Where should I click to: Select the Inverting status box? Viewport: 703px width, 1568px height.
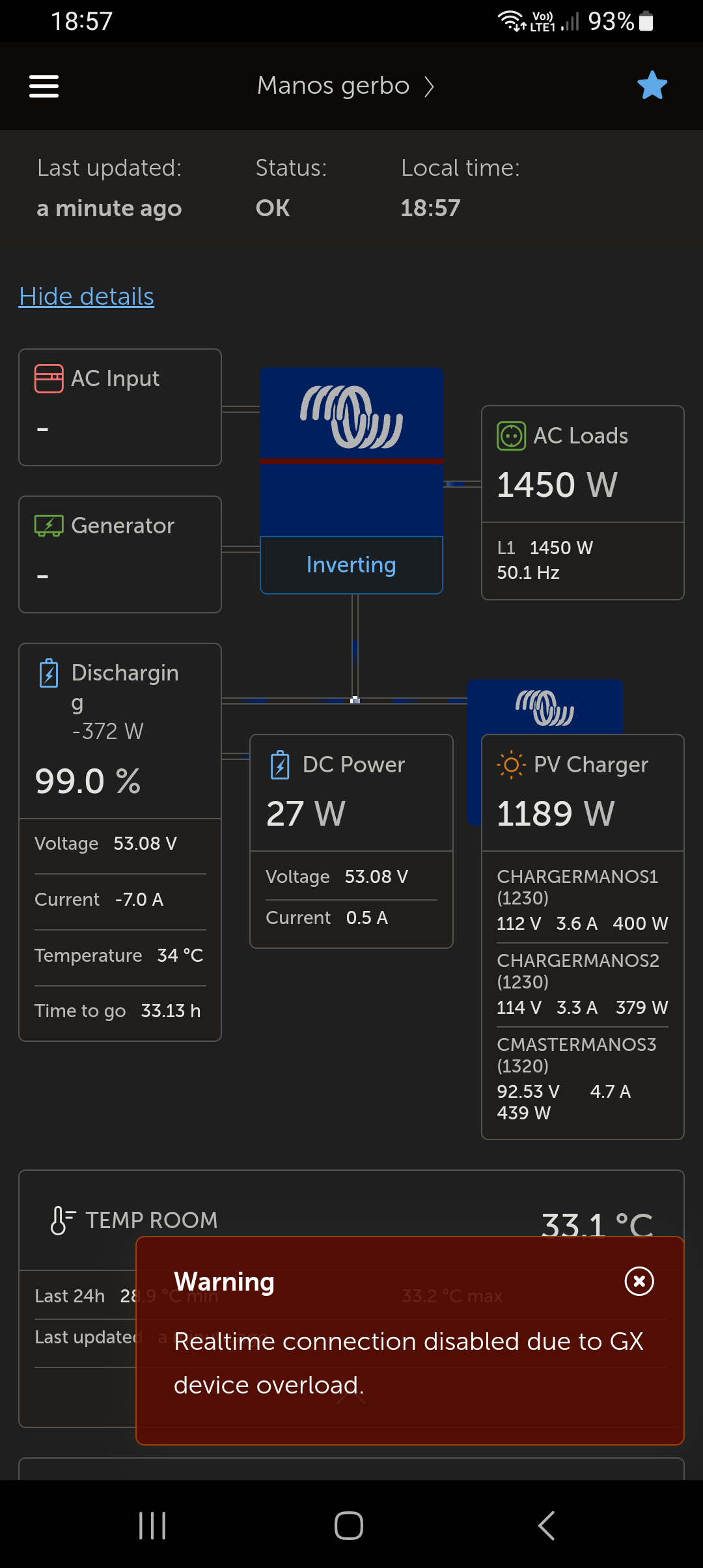351,565
